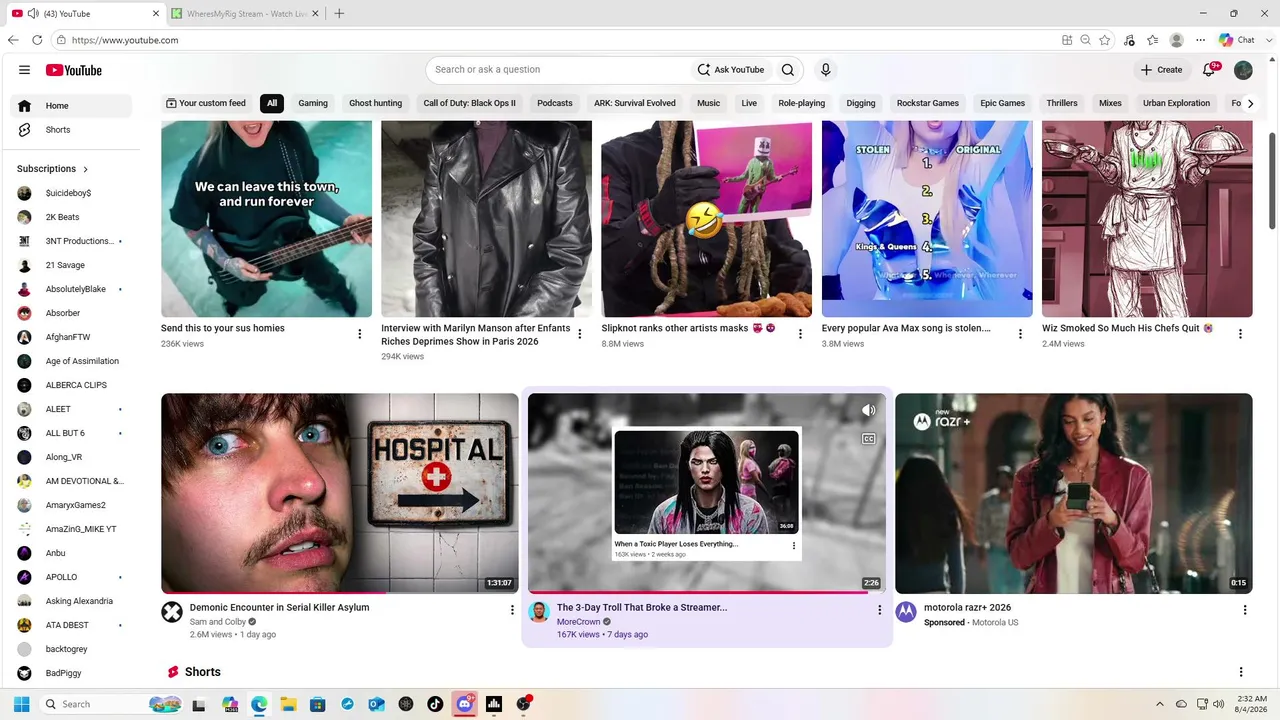Screen dimensions: 1280x720
Task: Open the Demonic Encounter video thumbnail
Action: (340, 493)
